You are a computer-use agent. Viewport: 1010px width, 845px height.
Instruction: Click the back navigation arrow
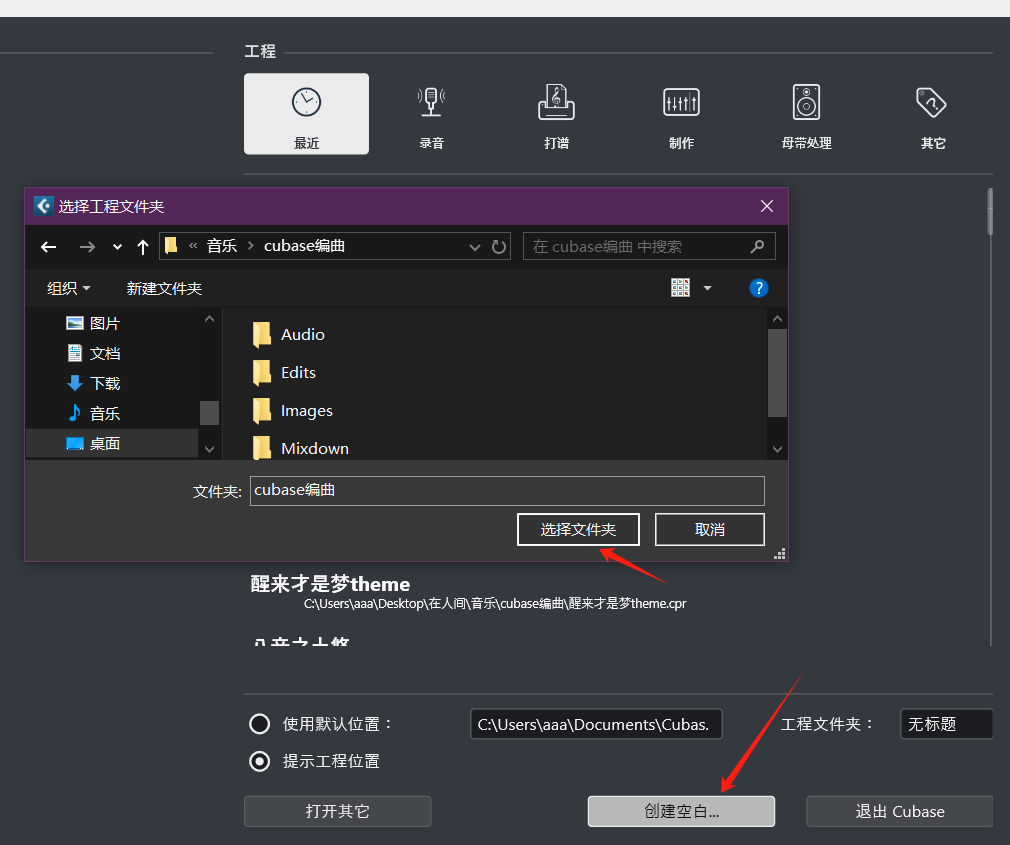tap(48, 246)
